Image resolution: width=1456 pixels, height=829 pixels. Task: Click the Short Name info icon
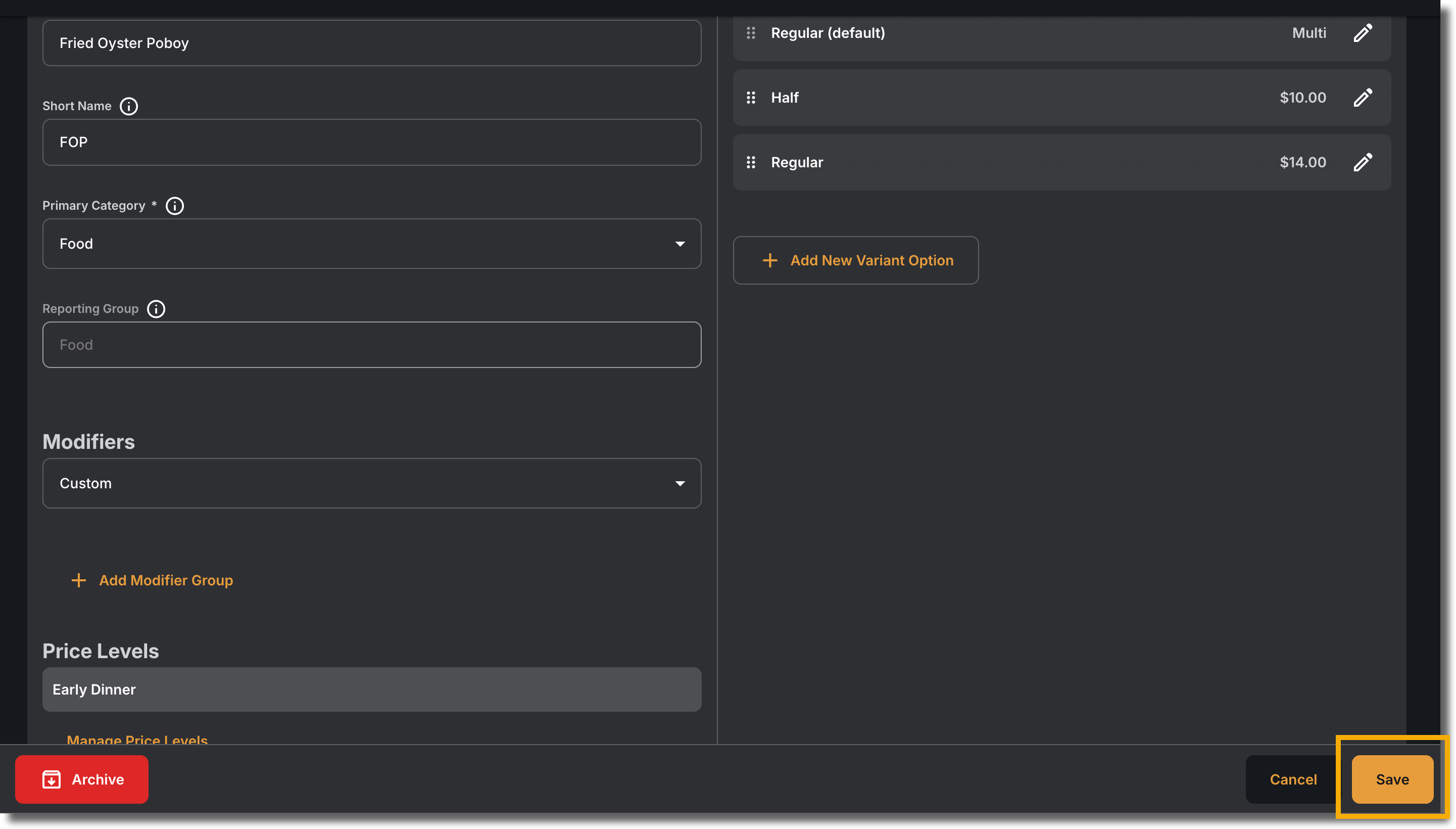(129, 107)
